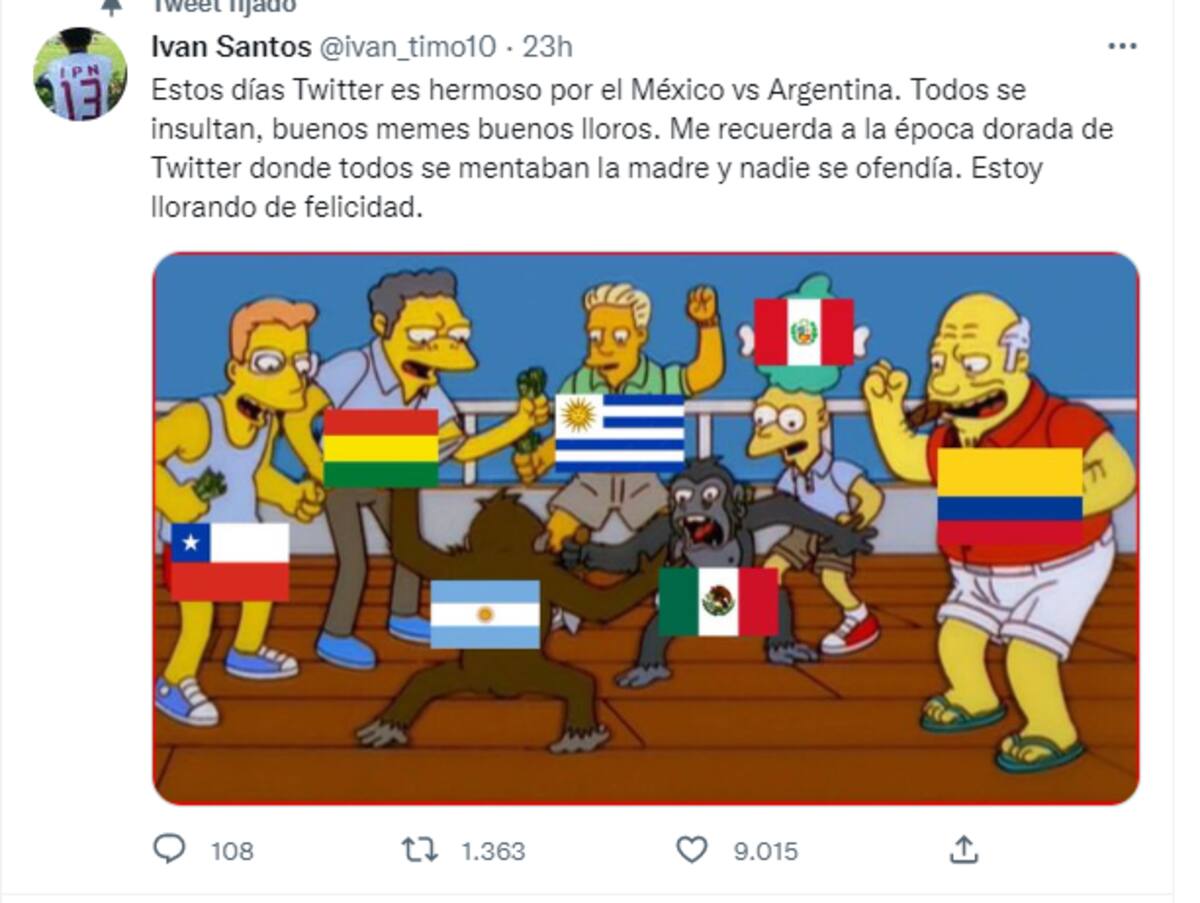Click the pinned tweet pin icon
Viewport: 1200px width, 903px height.
click(x=112, y=7)
